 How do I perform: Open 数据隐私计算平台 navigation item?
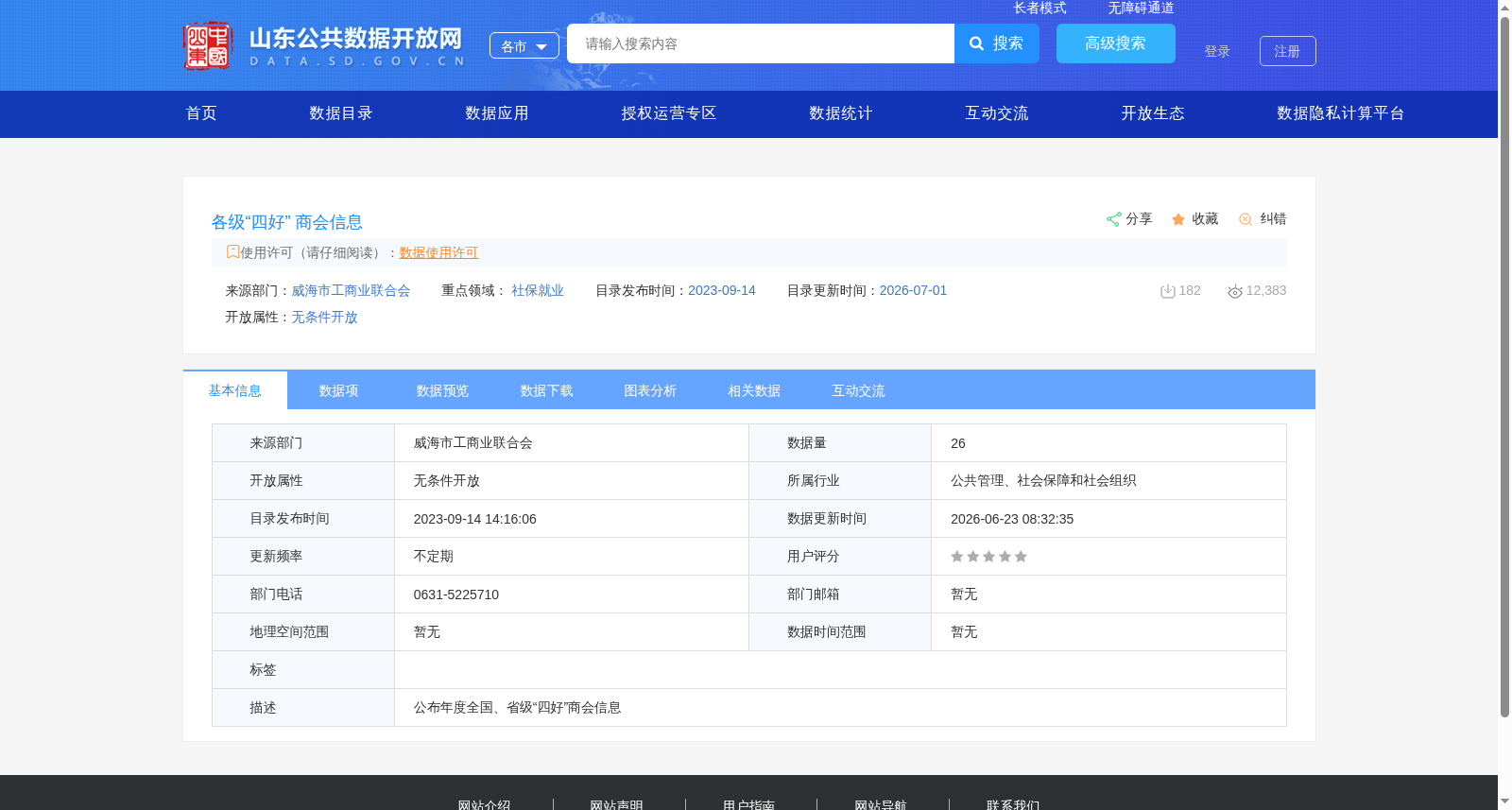tap(1341, 113)
